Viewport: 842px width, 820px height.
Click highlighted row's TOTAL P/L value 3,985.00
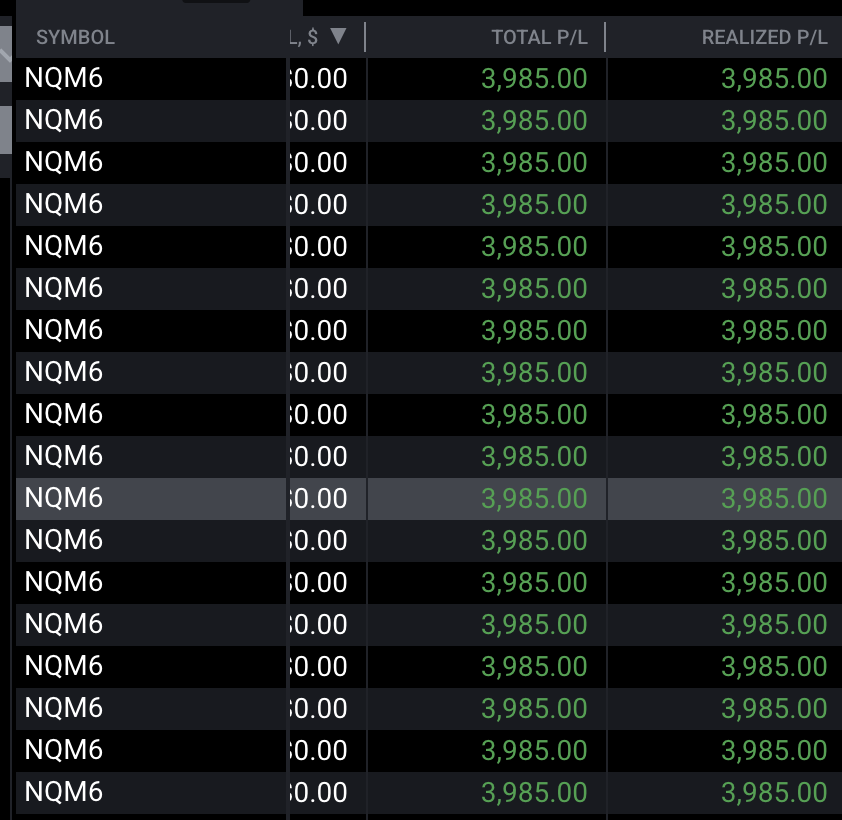pyautogui.click(x=534, y=499)
